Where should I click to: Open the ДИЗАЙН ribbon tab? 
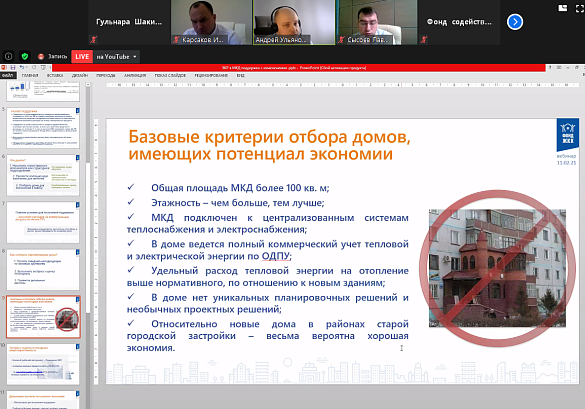point(80,75)
